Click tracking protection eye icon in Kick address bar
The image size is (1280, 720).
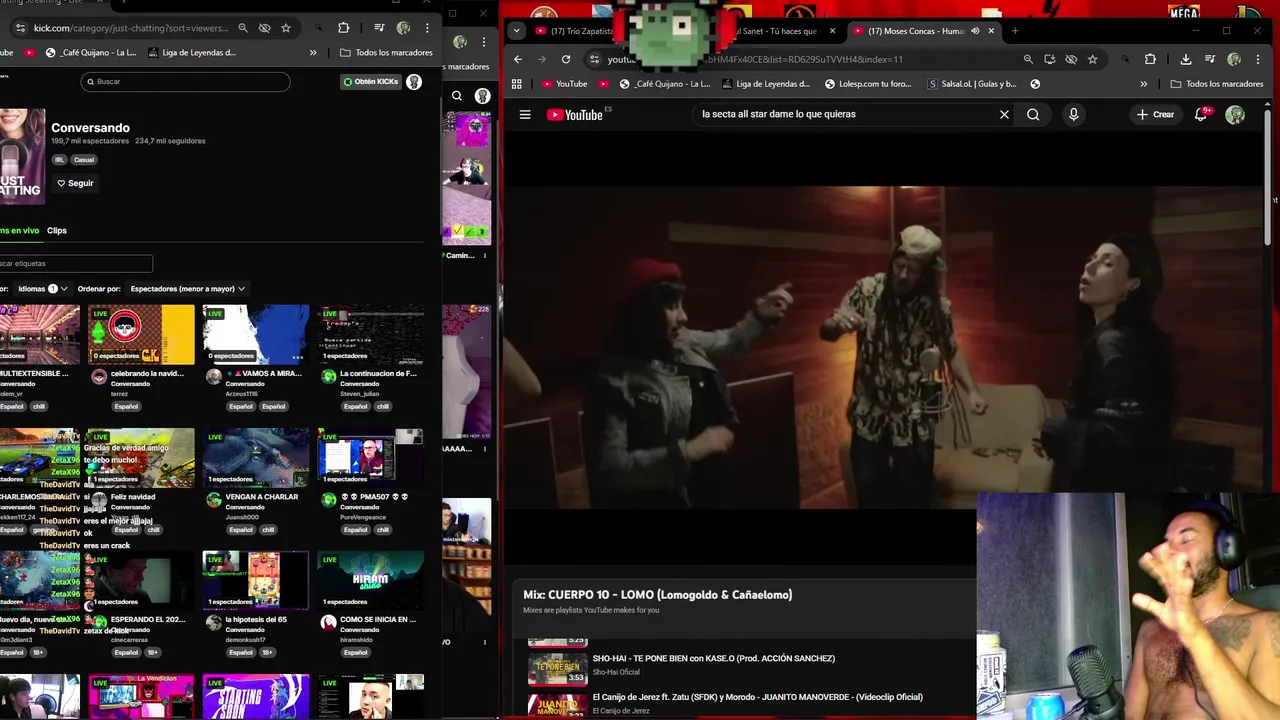[x=264, y=28]
